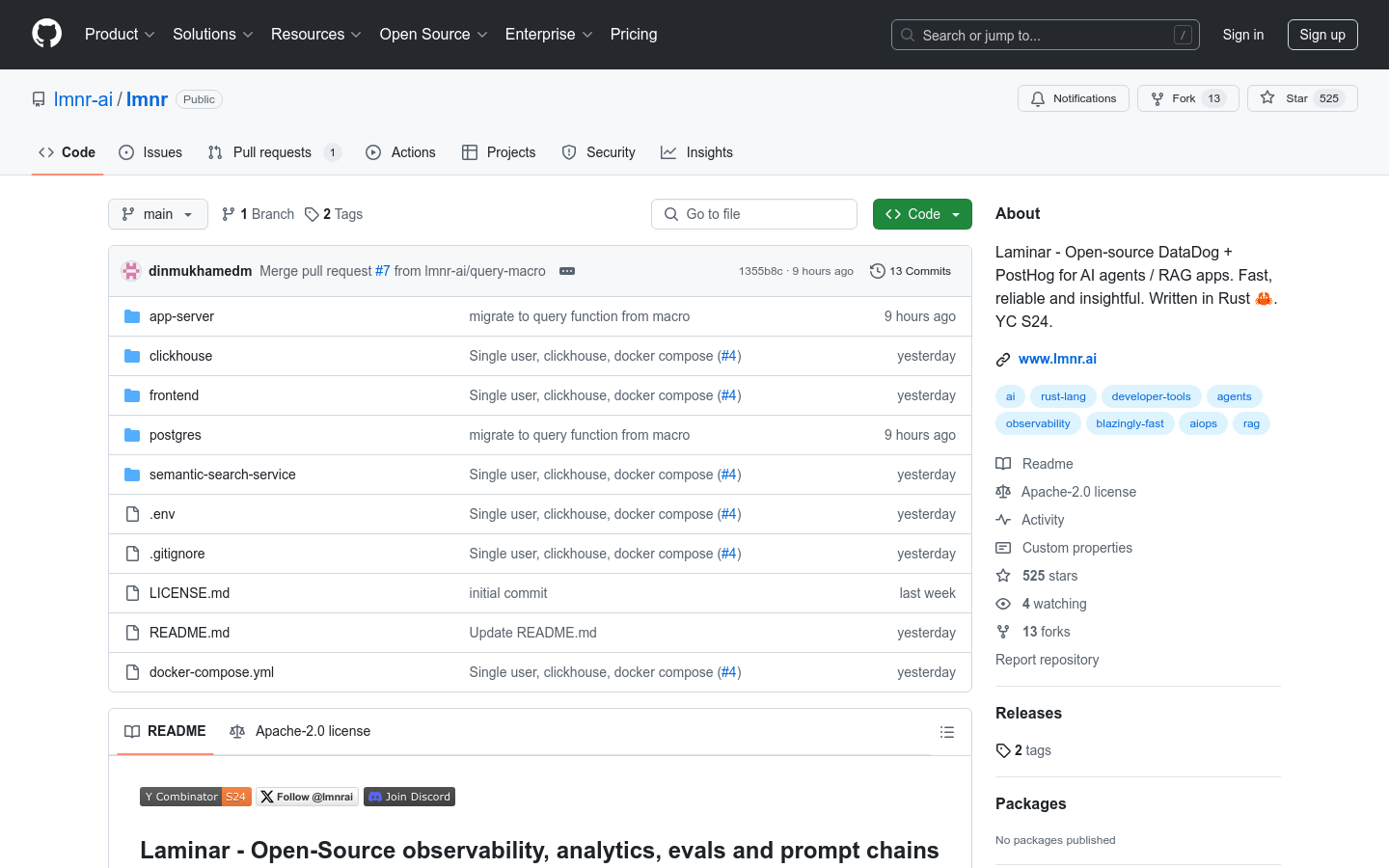Expand the Resources menu
Image resolution: width=1389 pixels, height=868 pixels.
click(x=316, y=34)
